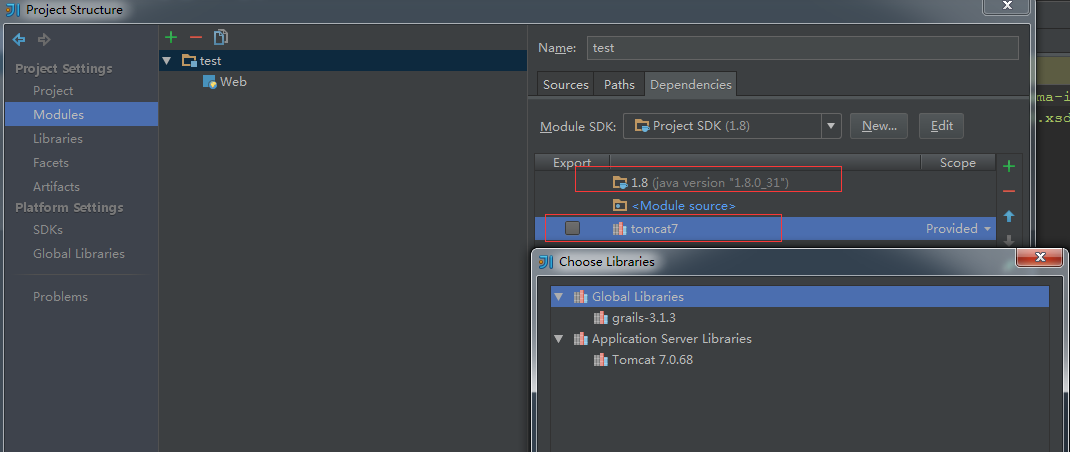Add a new module with green plus
Screen dimensions: 1070x452
pyautogui.click(x=171, y=37)
